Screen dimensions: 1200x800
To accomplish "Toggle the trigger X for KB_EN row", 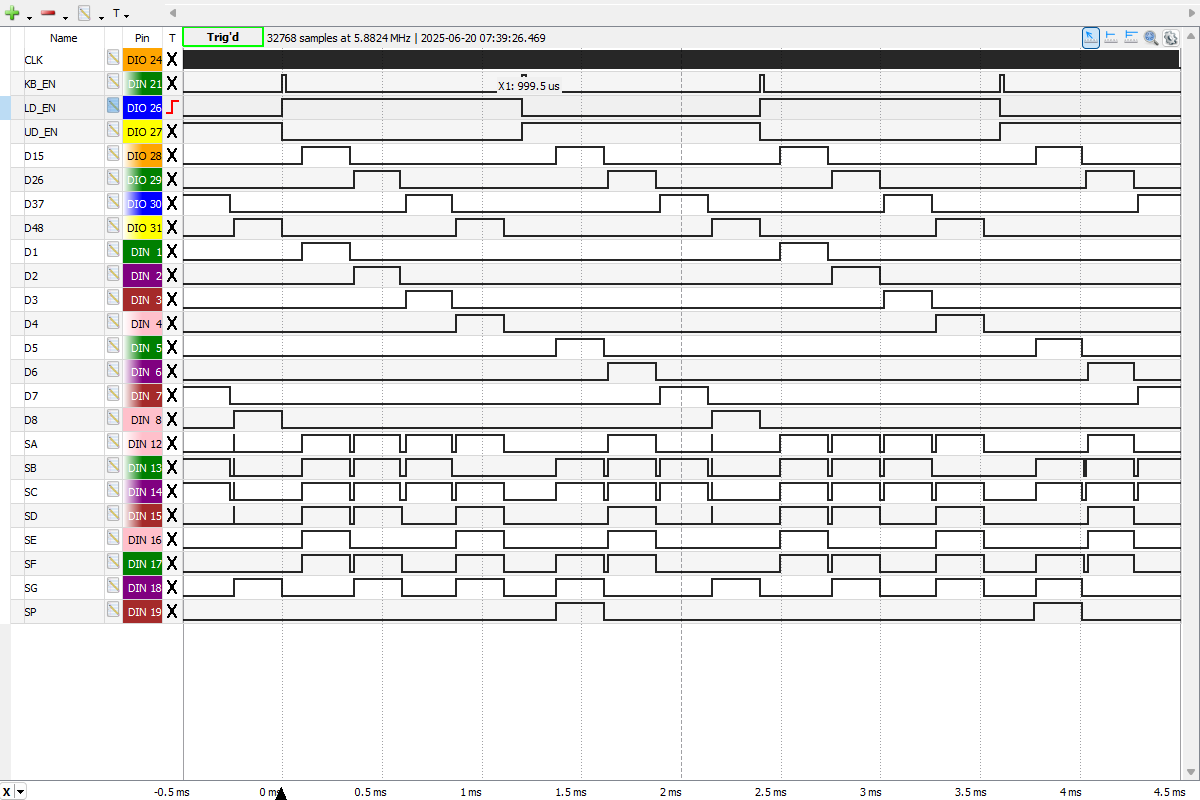I will click(172, 83).
